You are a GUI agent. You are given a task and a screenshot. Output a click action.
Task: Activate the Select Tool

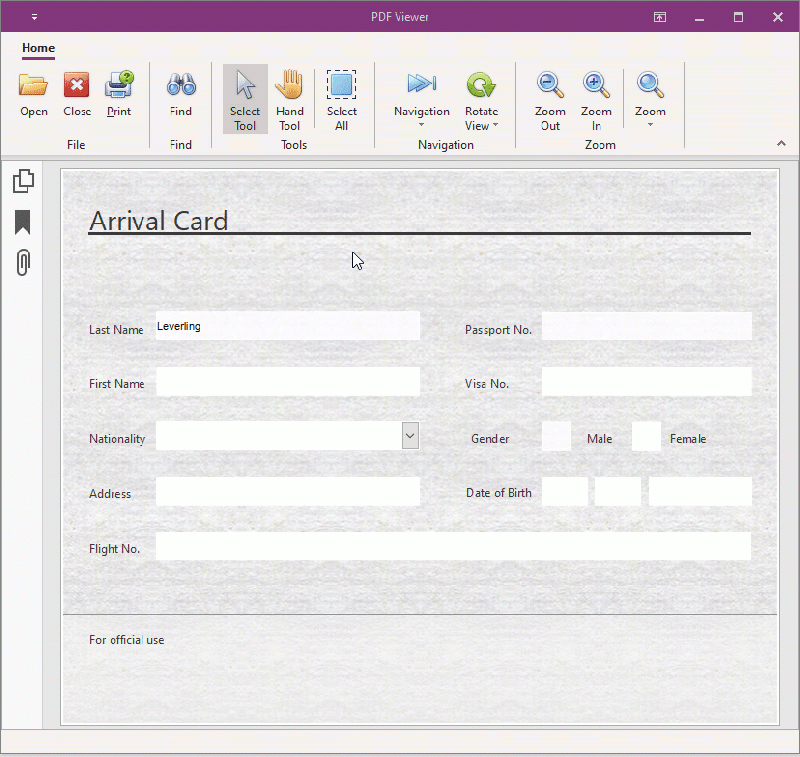pyautogui.click(x=245, y=95)
